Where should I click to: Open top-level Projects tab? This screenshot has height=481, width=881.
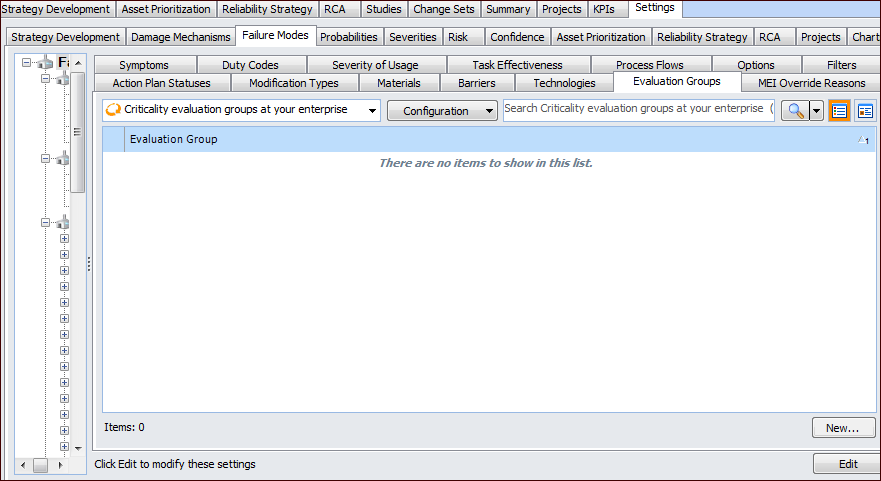tap(562, 9)
